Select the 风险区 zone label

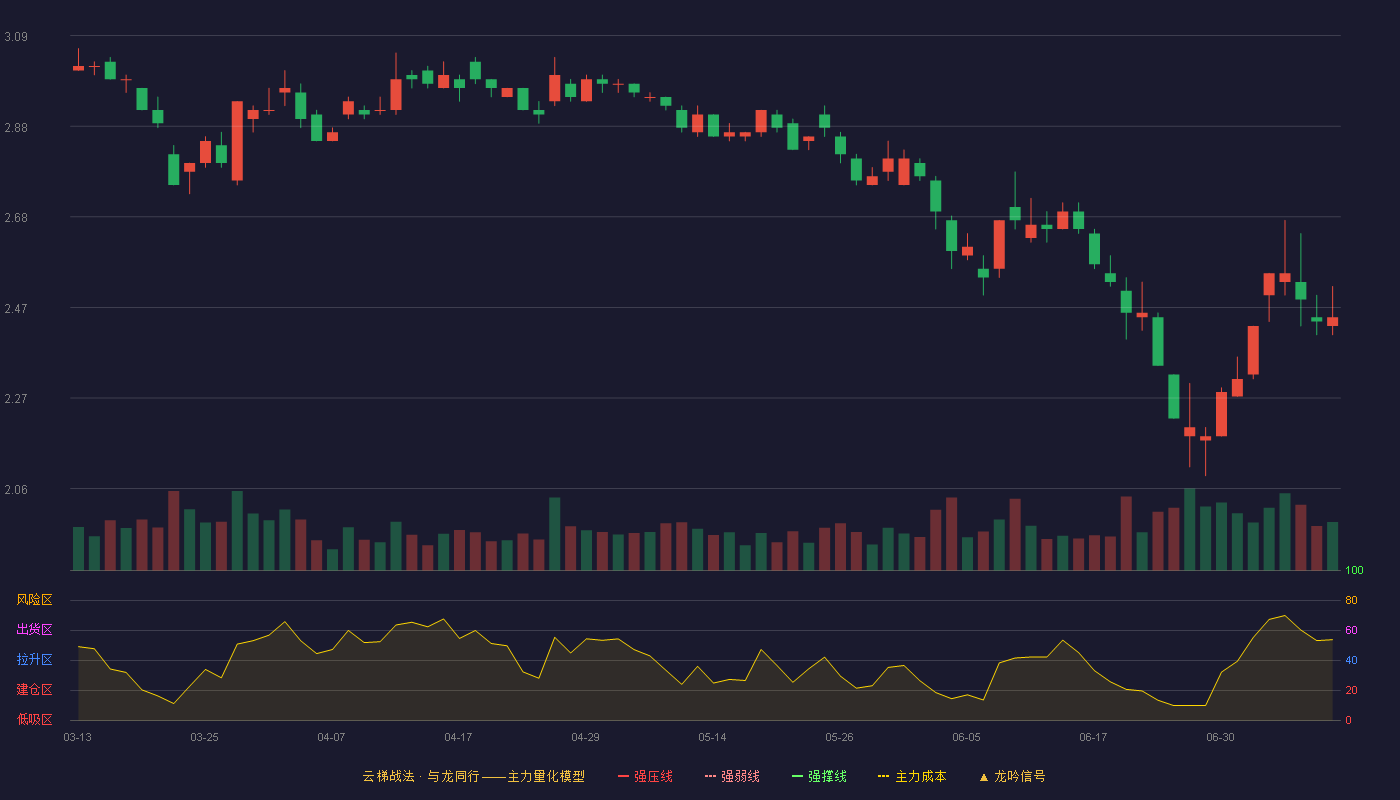tap(34, 600)
